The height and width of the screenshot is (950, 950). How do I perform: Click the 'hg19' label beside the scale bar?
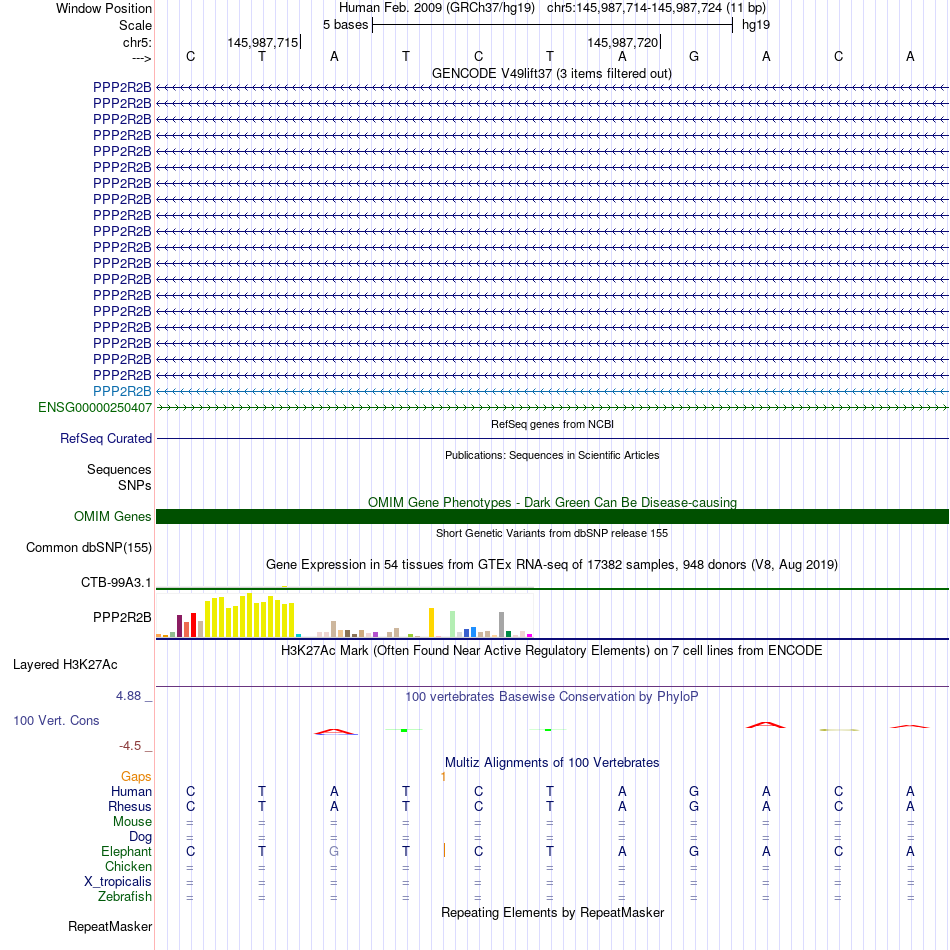756,25
